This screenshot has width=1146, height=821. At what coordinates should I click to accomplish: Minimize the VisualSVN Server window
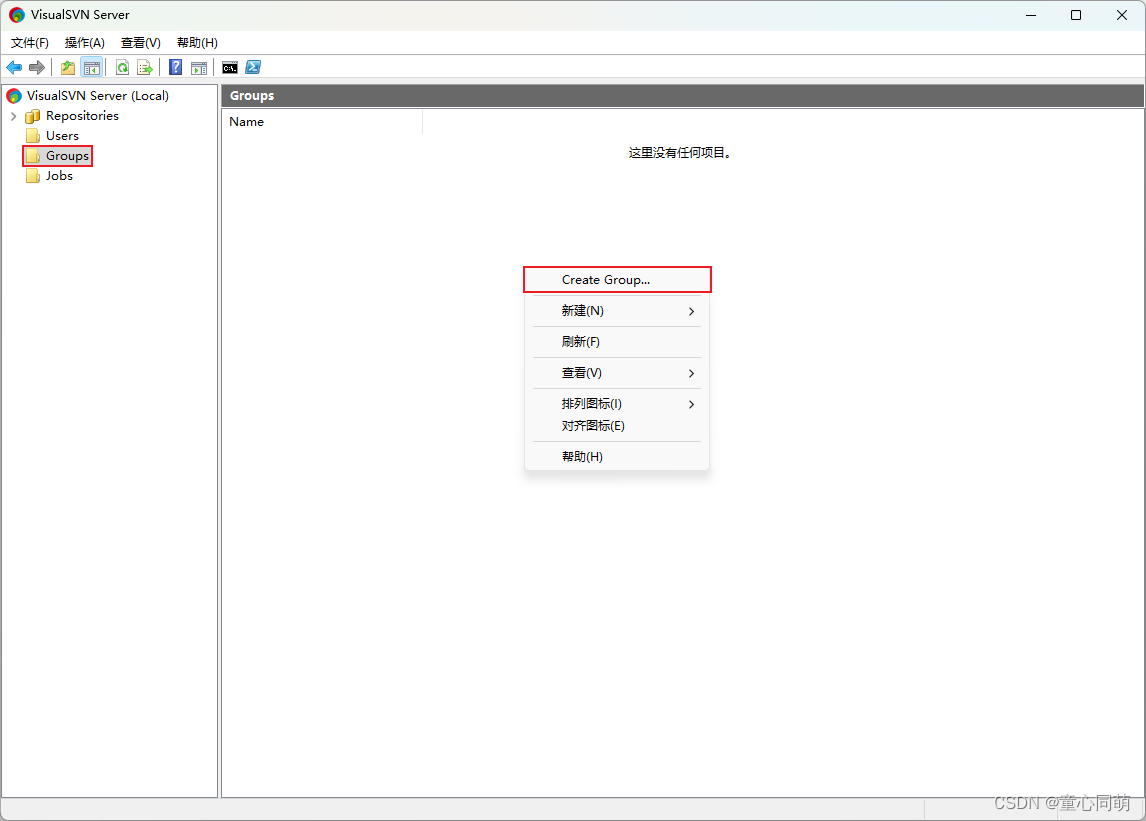1031,15
